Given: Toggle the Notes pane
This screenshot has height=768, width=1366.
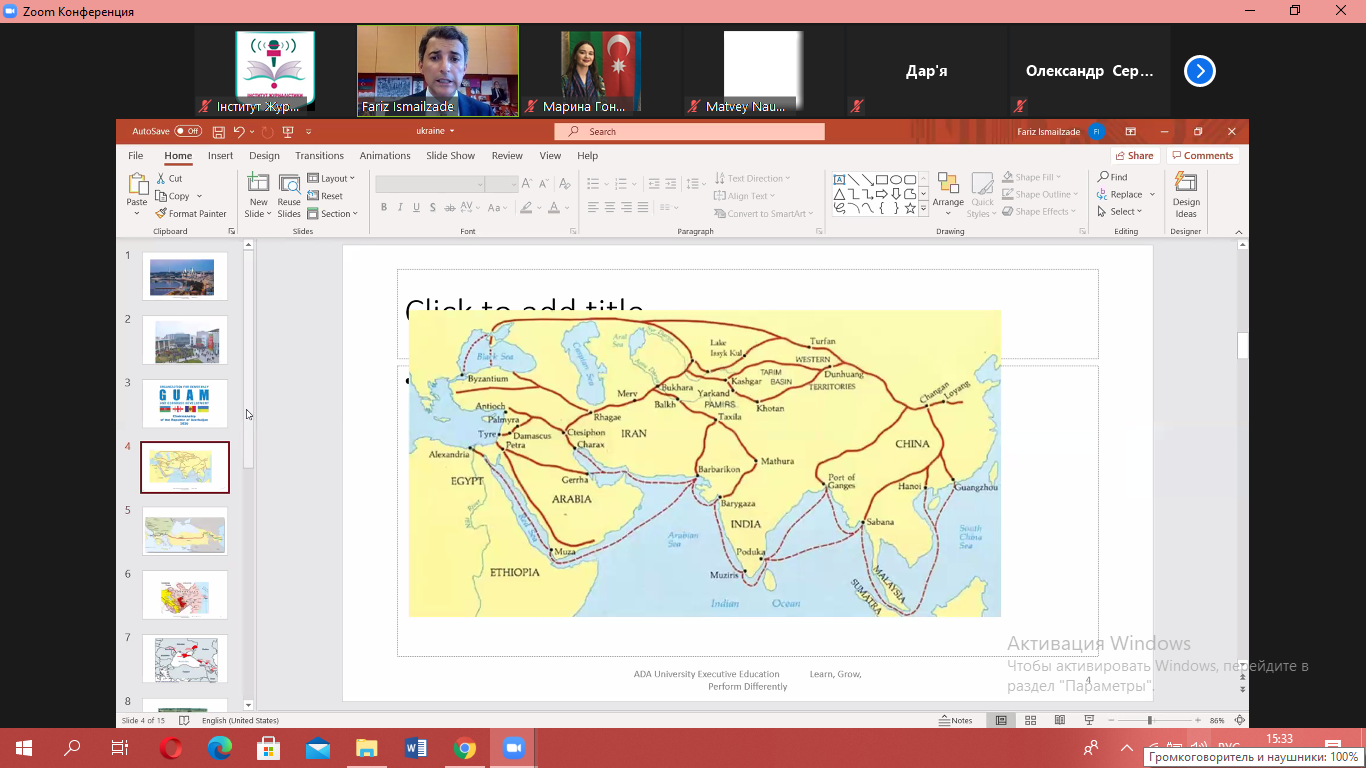Looking at the screenshot, I should coord(956,720).
